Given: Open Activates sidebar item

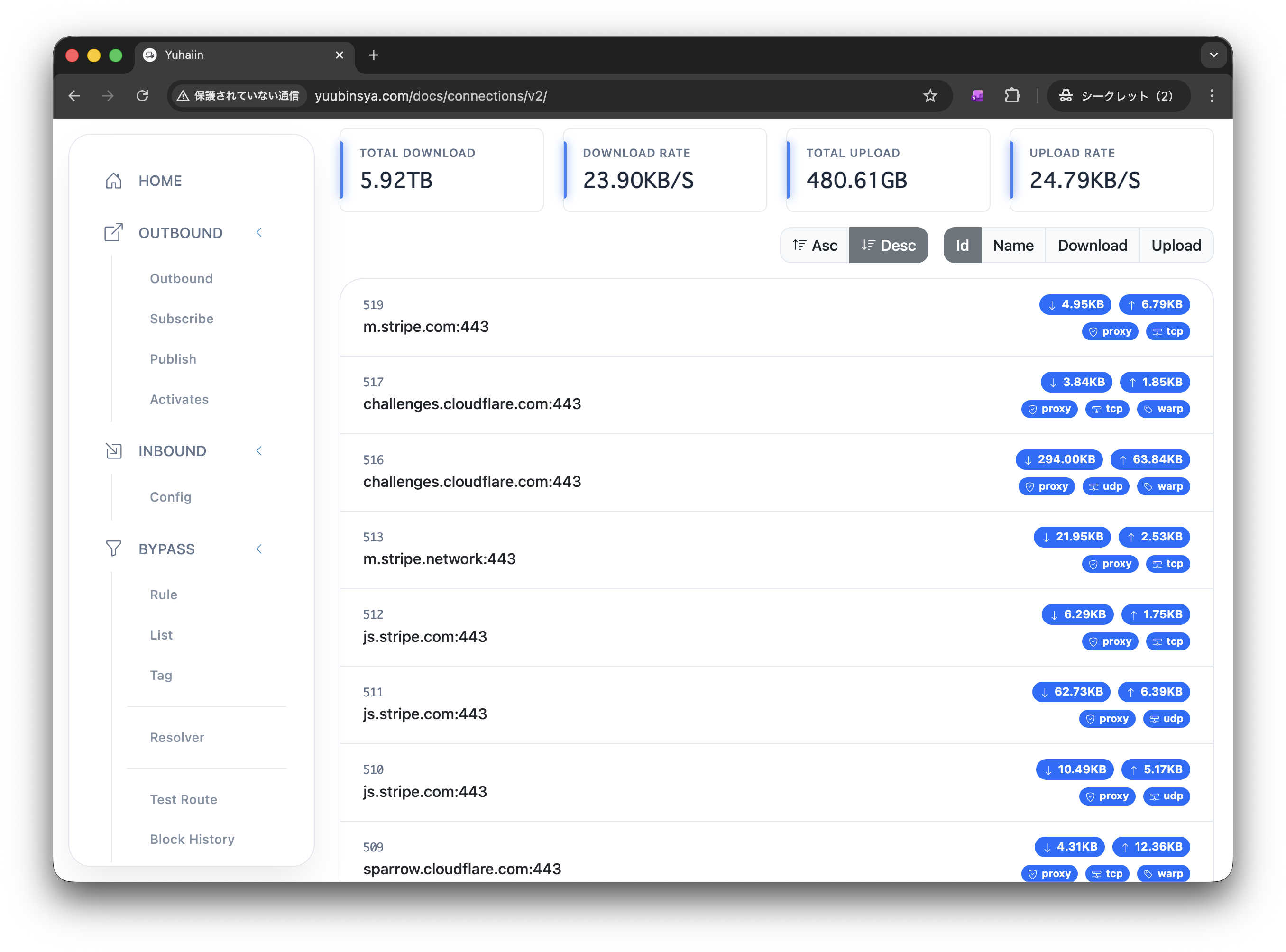Looking at the screenshot, I should 179,399.
